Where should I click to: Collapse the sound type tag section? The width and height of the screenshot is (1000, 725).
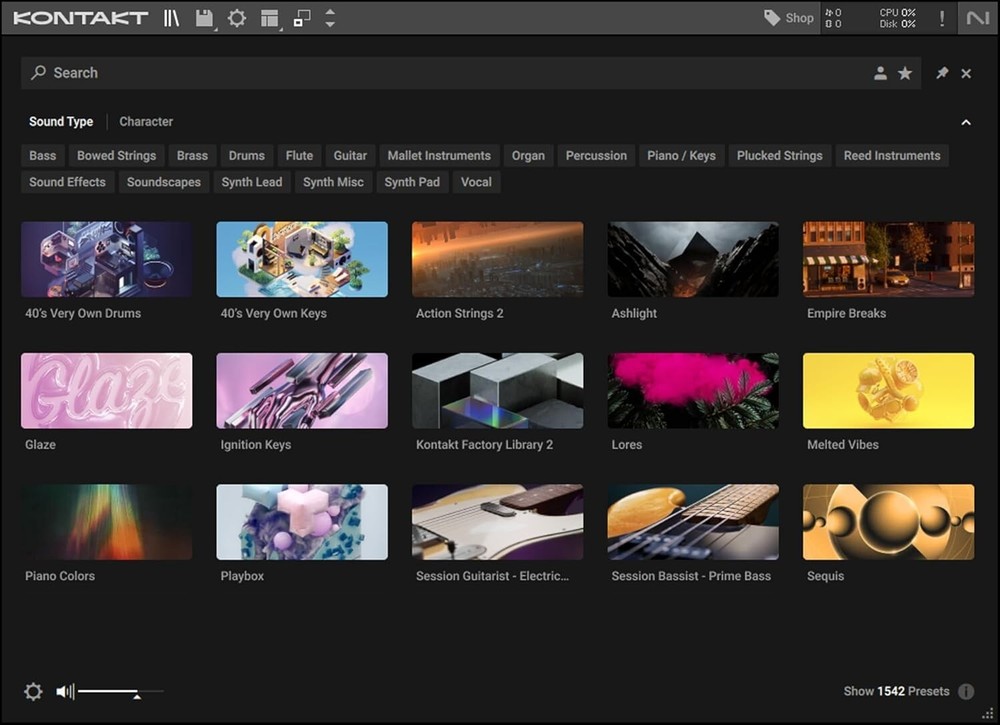click(966, 122)
